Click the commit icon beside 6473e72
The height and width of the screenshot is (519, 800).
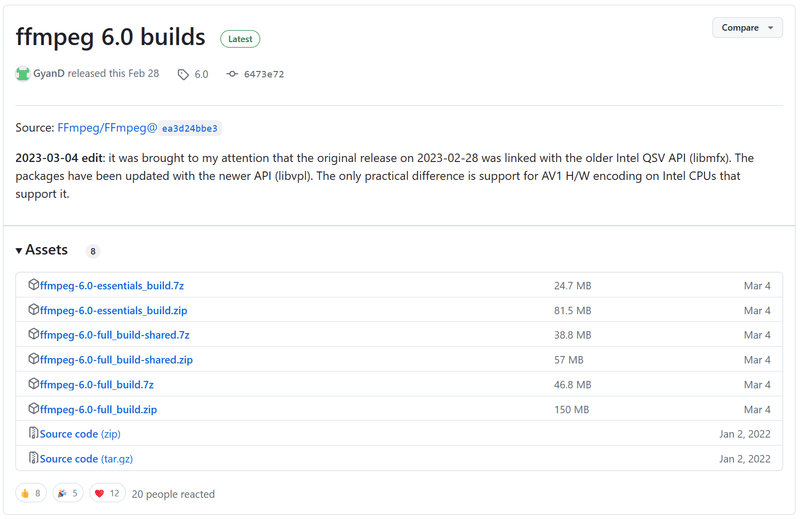232,74
